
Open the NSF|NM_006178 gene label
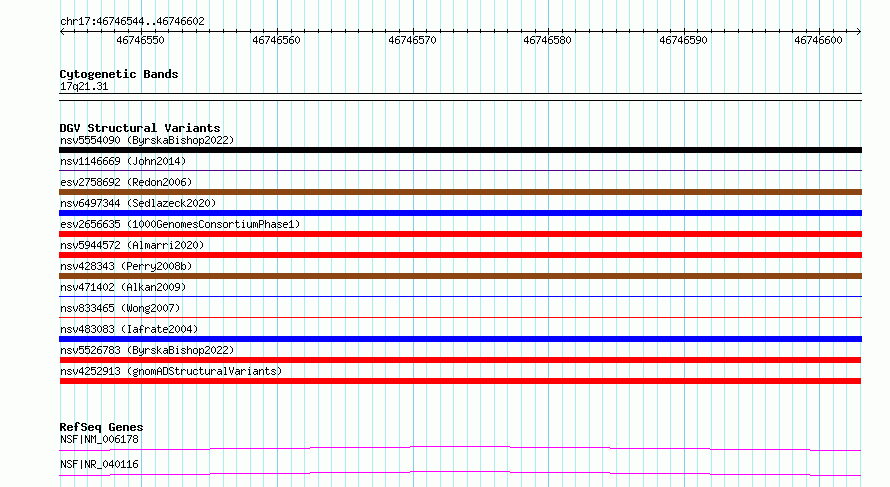click(x=99, y=439)
